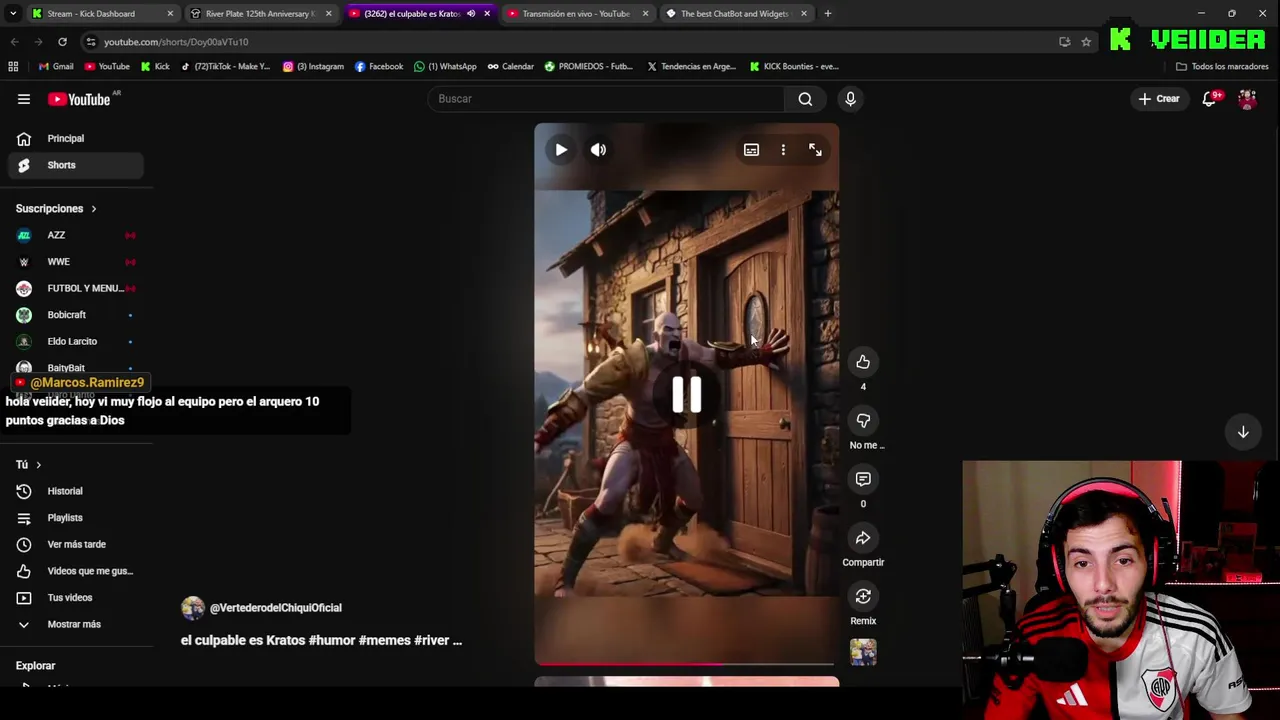The height and width of the screenshot is (720, 1280).
Task: Open the Kick bookmark
Action: (155, 67)
